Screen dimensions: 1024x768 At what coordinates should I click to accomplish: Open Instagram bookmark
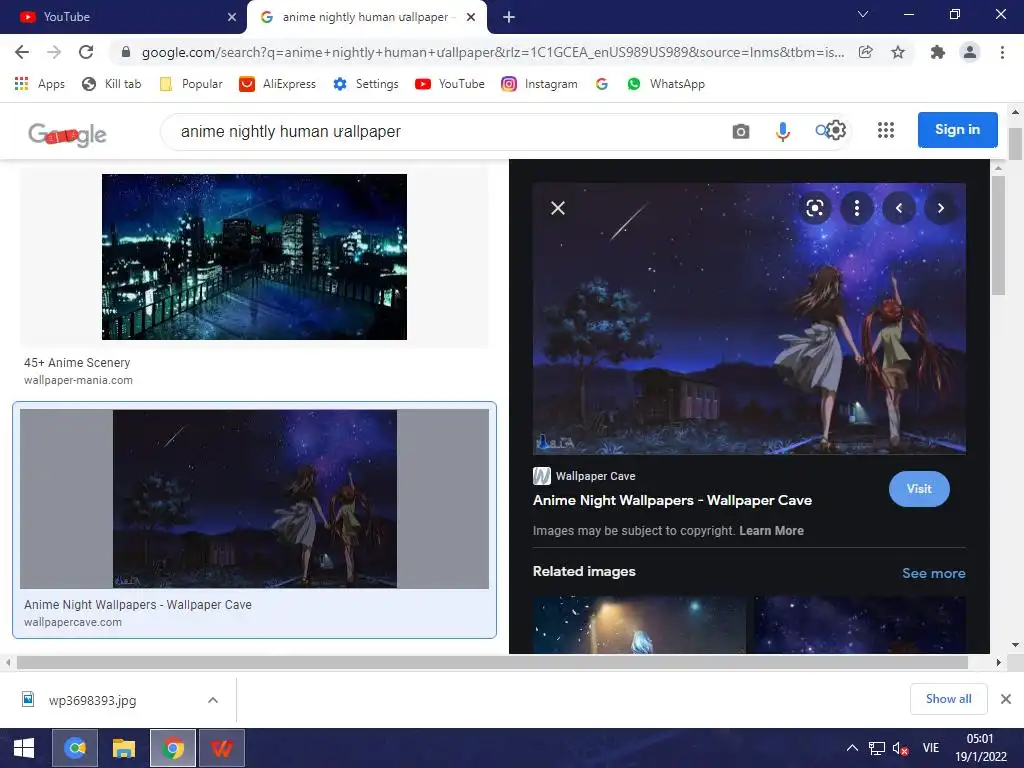[539, 84]
